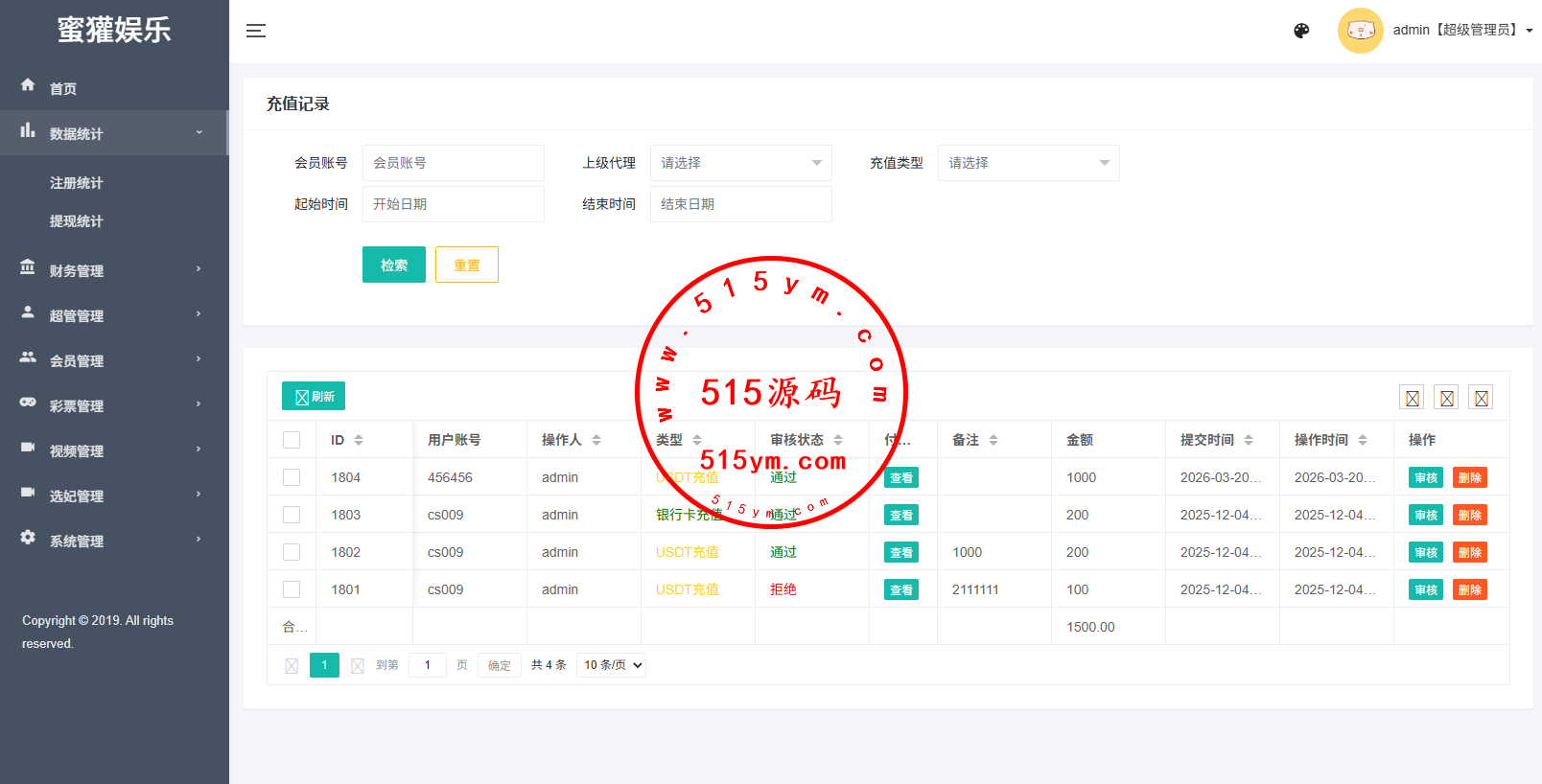Click the hamburger menu toggle icon
Viewport: 1542px width, 784px height.
click(256, 31)
